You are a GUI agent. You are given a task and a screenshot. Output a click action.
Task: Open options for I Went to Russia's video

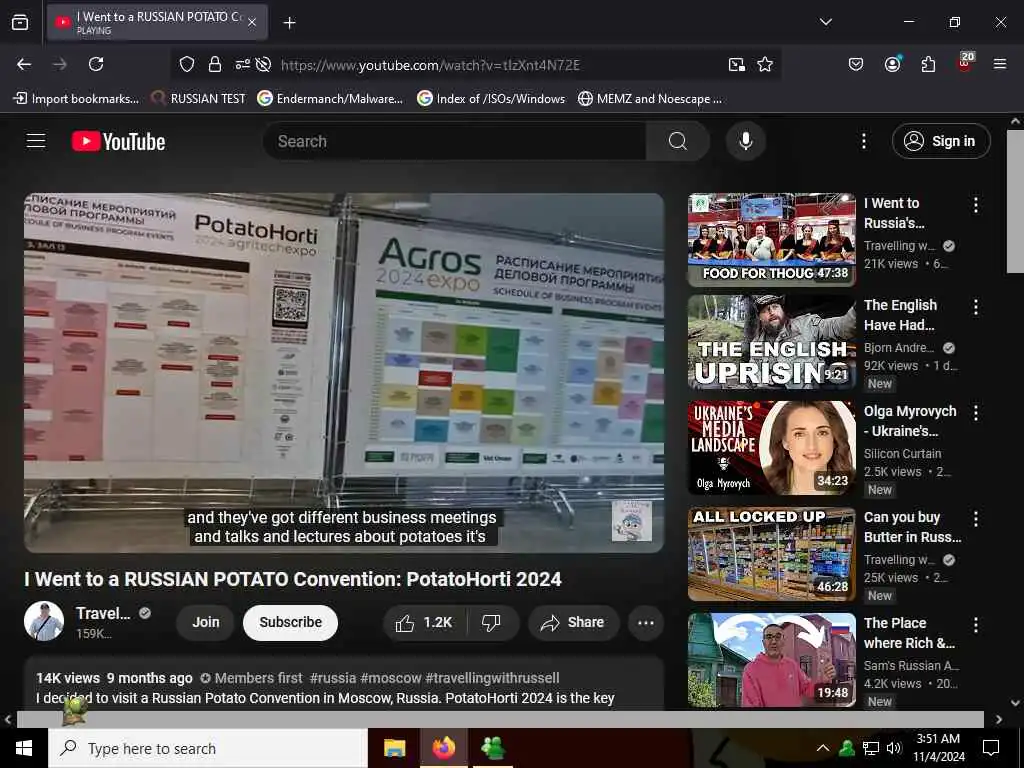point(976,205)
